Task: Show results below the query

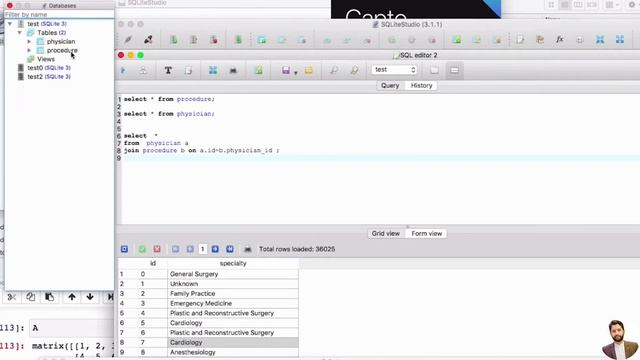Action: 454,70
